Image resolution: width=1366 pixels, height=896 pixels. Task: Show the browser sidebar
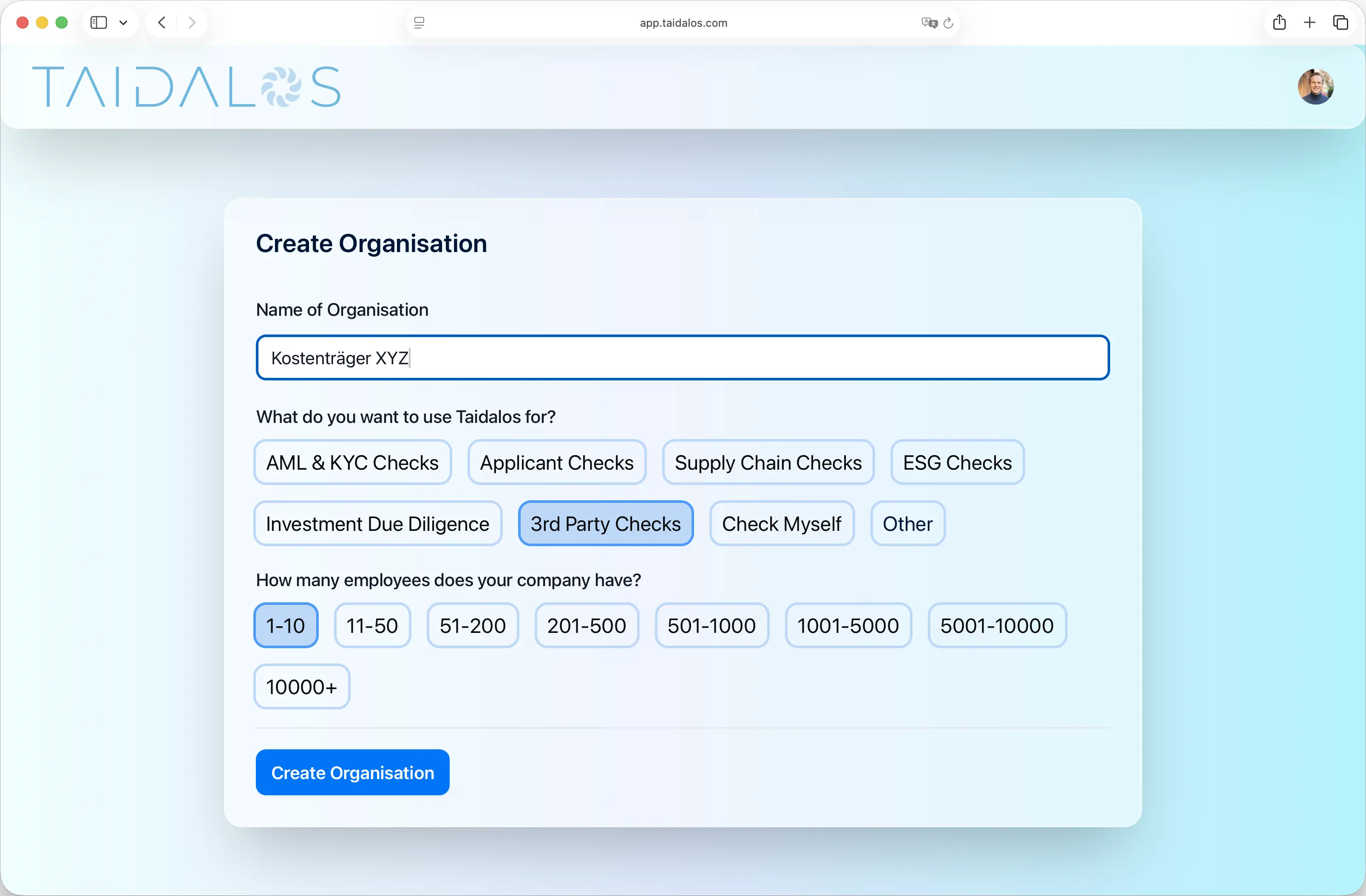pos(98,23)
